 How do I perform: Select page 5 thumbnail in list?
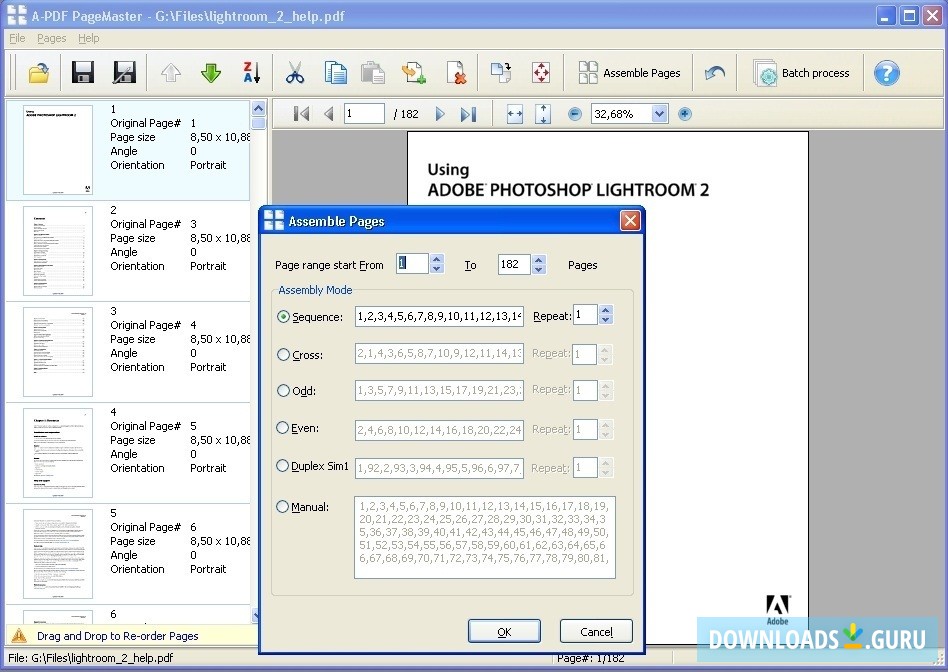[x=58, y=553]
